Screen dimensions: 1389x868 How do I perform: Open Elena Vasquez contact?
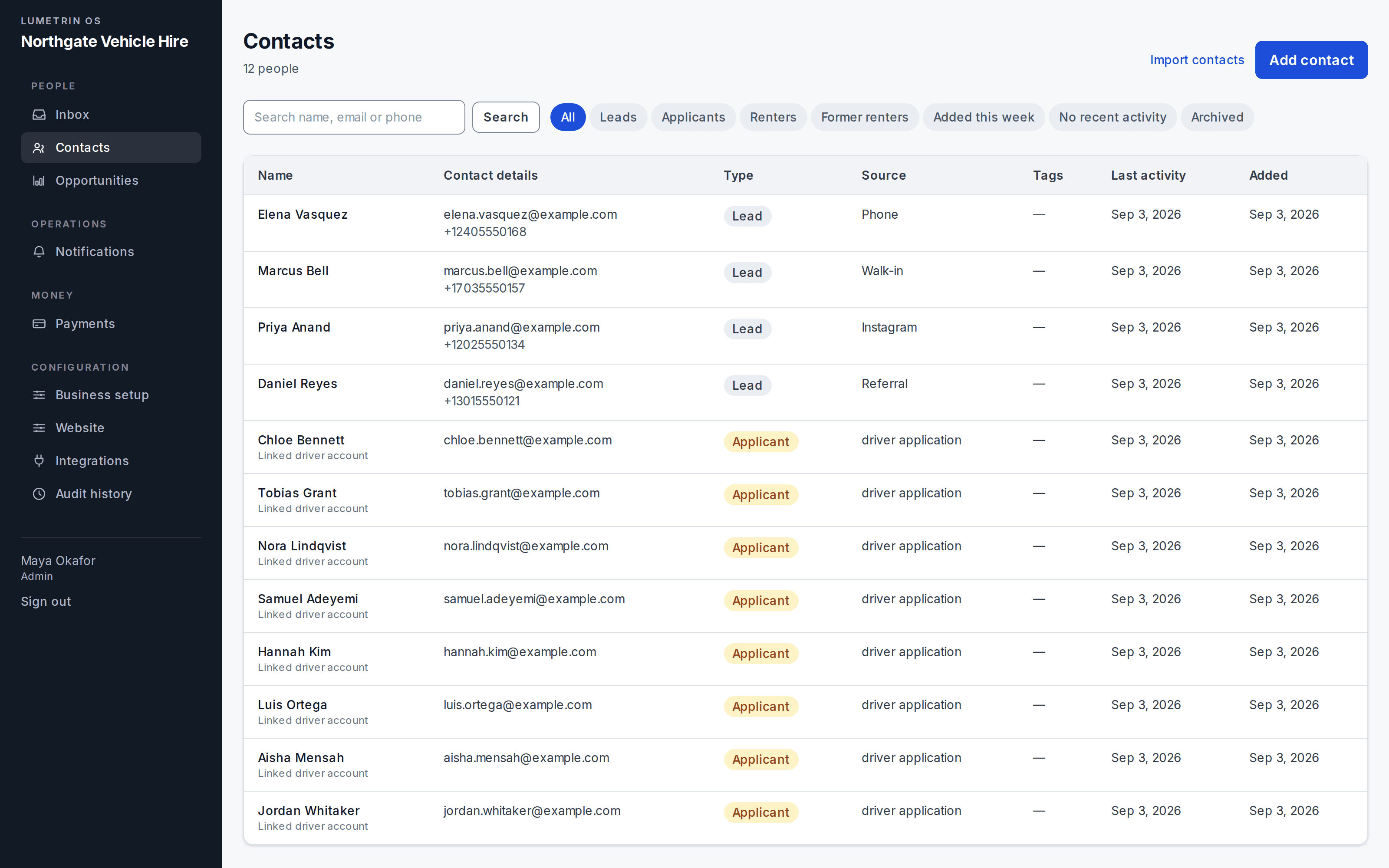pyautogui.click(x=303, y=215)
